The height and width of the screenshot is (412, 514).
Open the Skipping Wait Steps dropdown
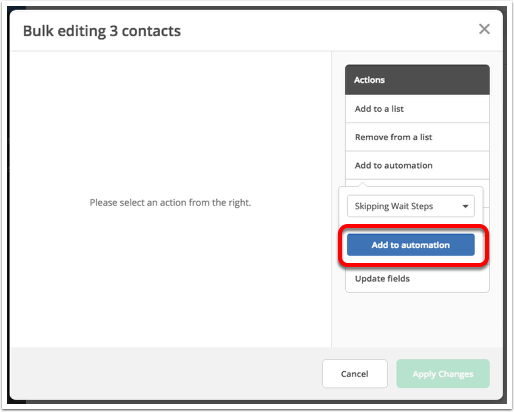pyautogui.click(x=411, y=206)
